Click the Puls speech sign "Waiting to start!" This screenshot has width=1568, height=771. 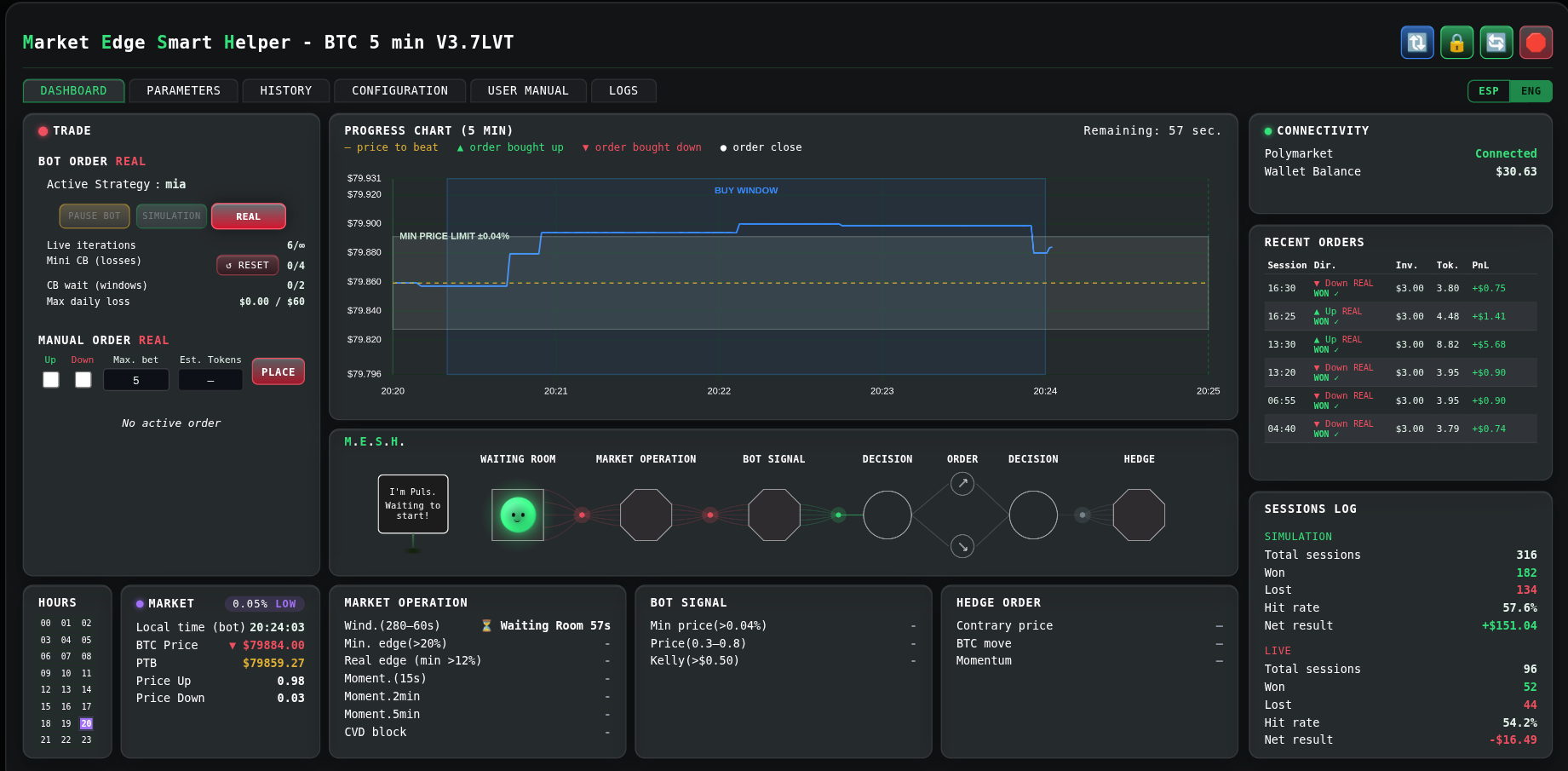(x=413, y=504)
